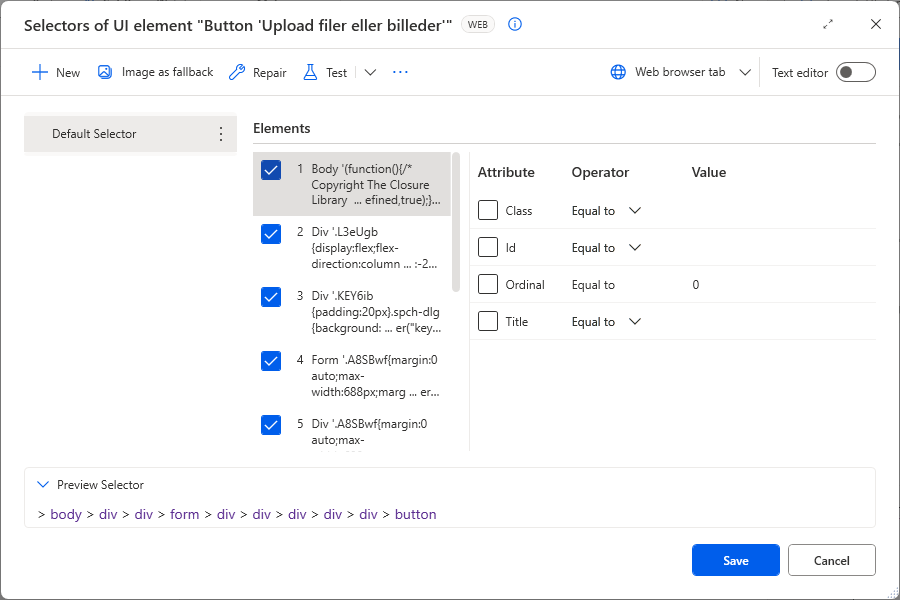Select element 2 Div '.L3eUgb row

pos(352,248)
